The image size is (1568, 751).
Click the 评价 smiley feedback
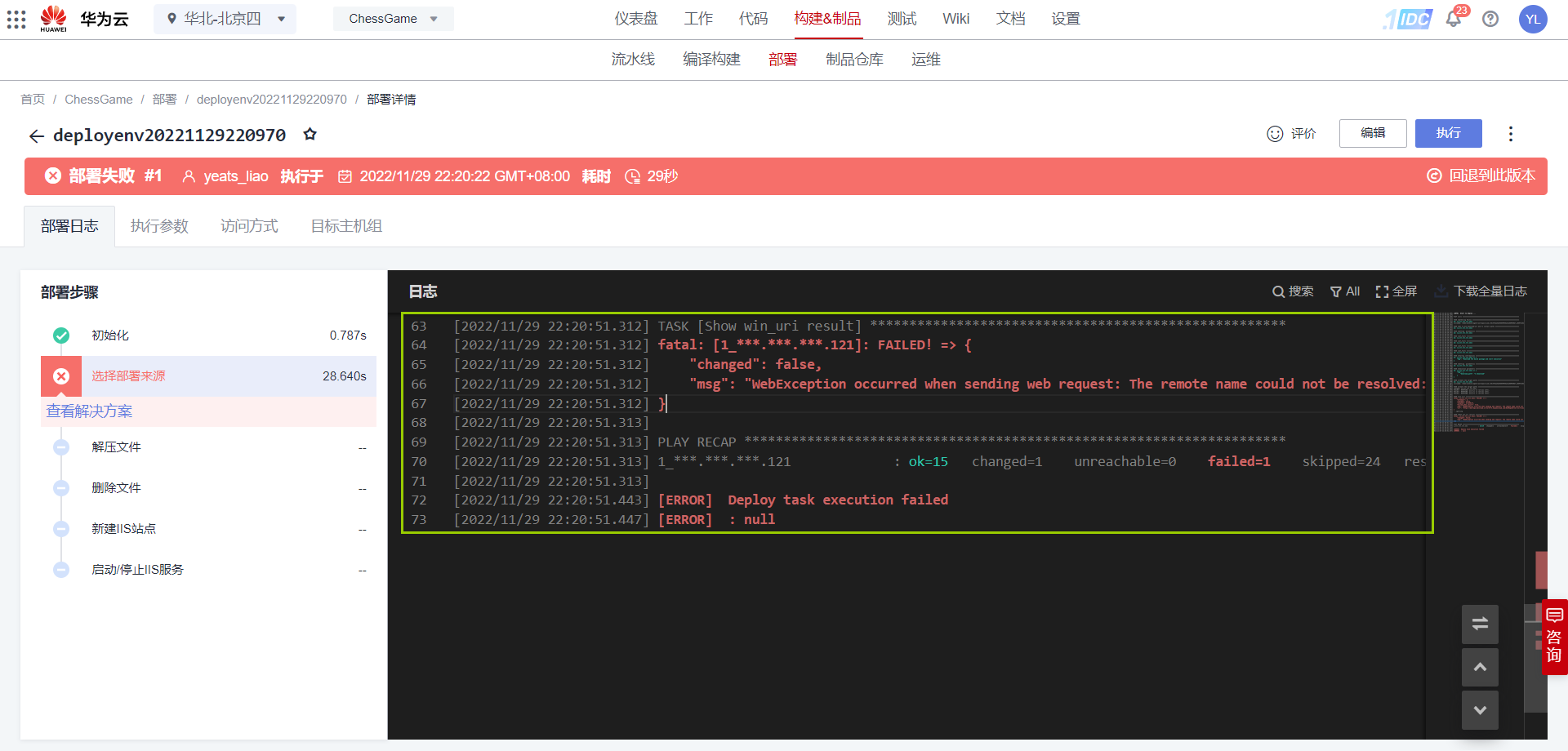click(x=1291, y=133)
